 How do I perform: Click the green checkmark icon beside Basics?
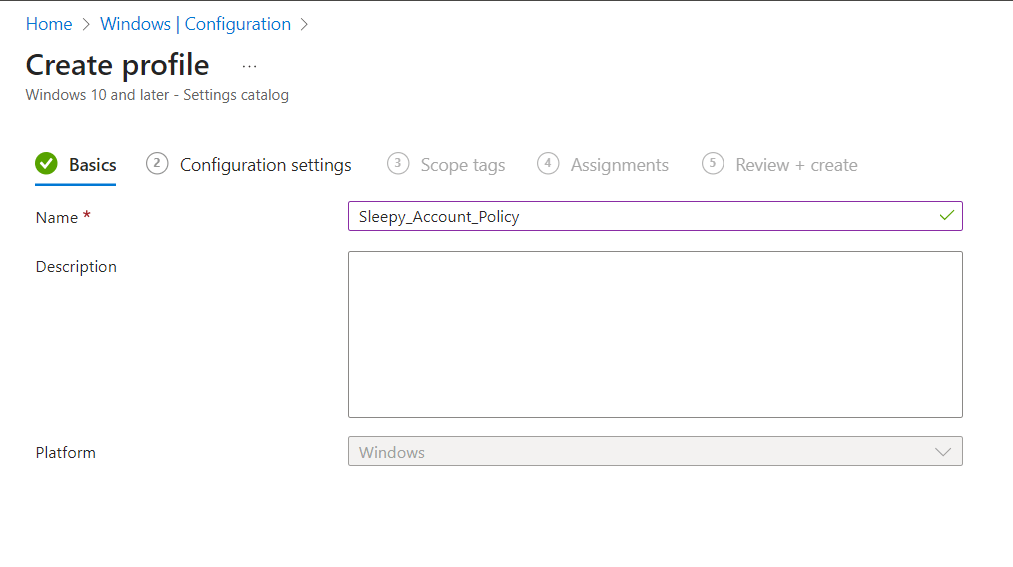click(46, 164)
